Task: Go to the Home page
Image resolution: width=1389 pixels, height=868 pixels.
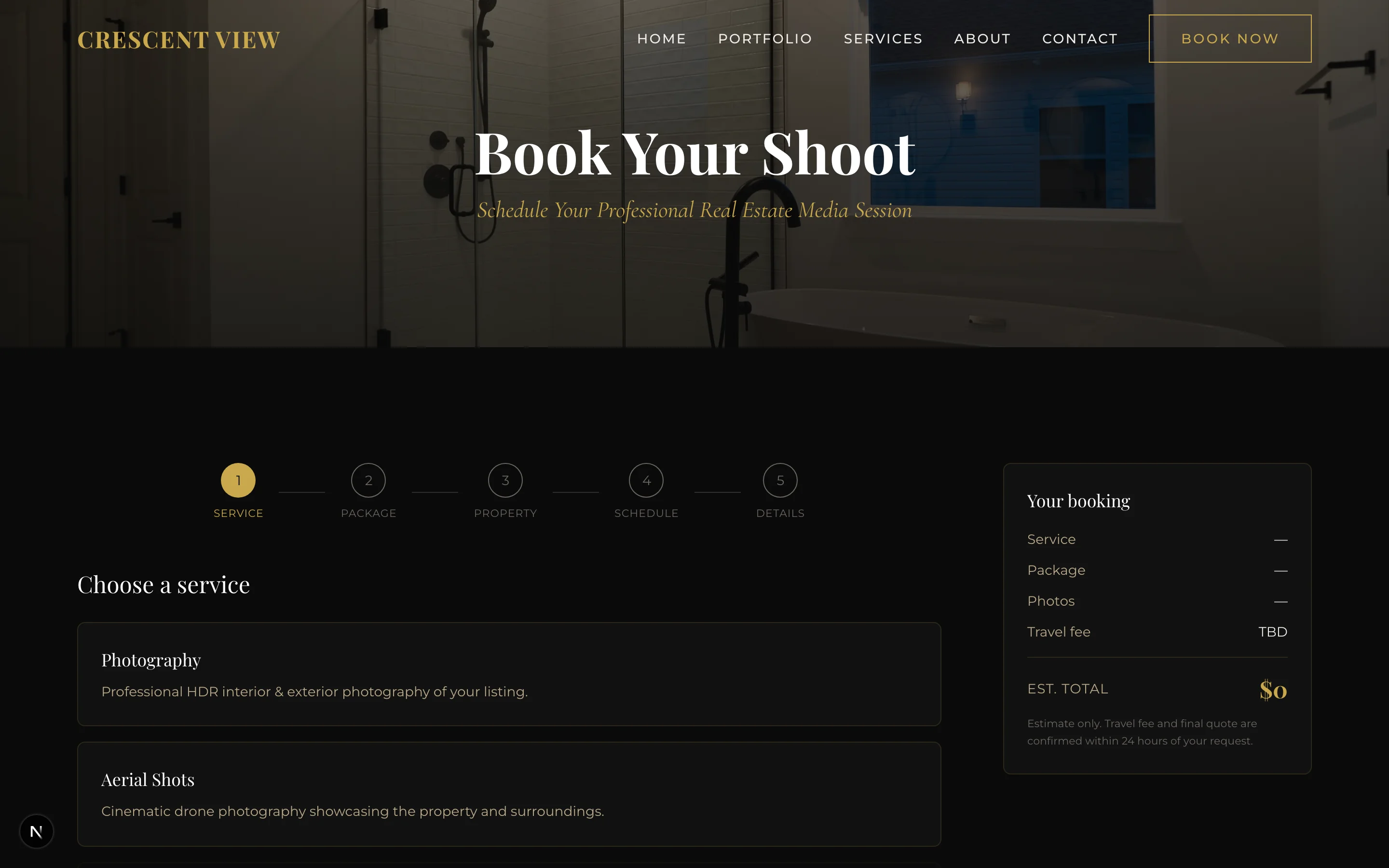Action: [661, 39]
